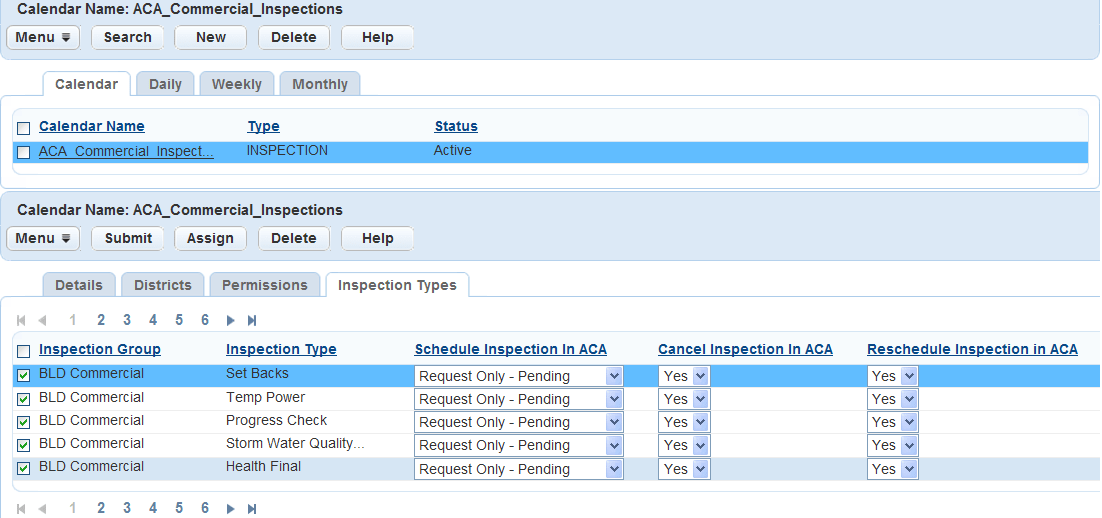Go to next page in bottom pagination

(x=230, y=509)
